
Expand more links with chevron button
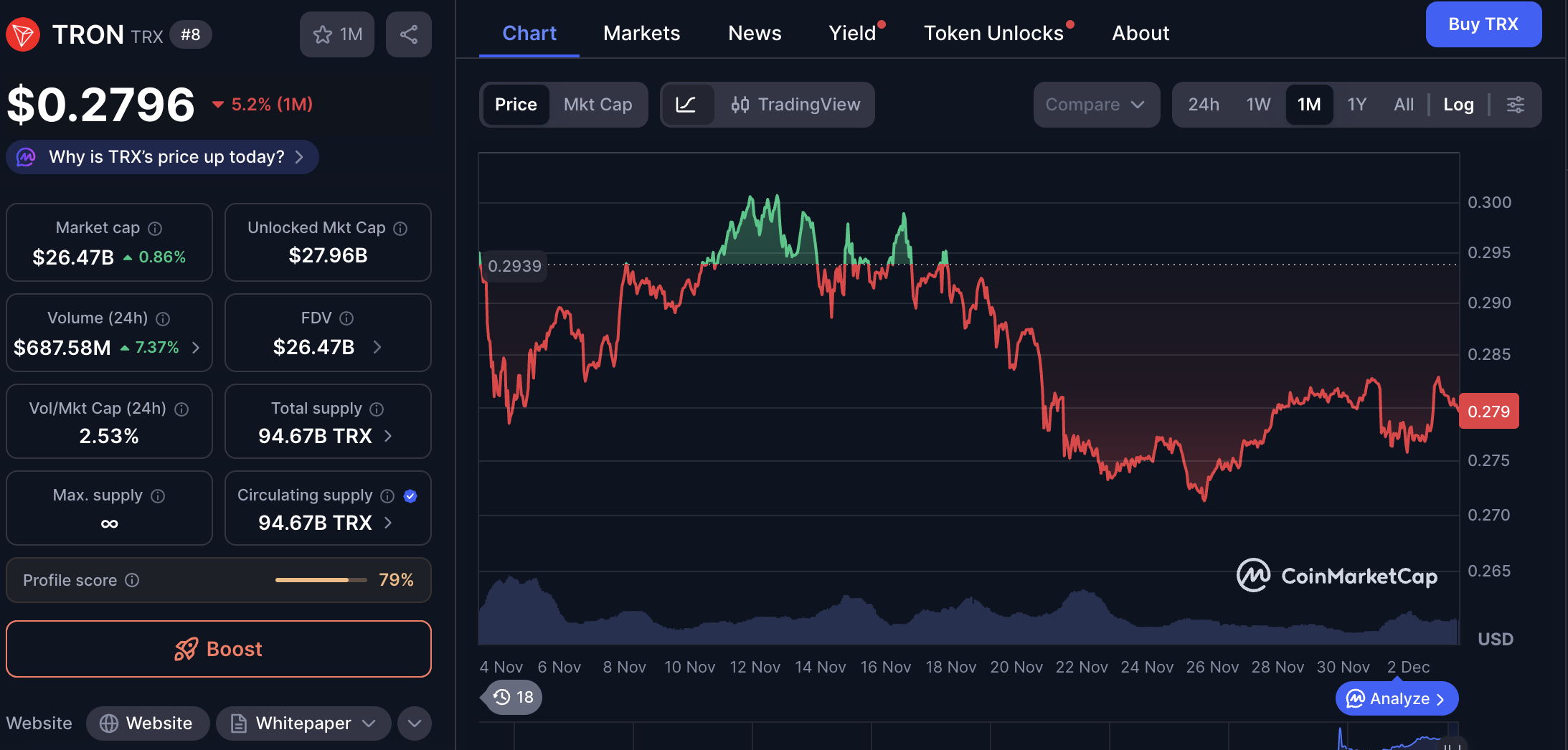click(414, 723)
